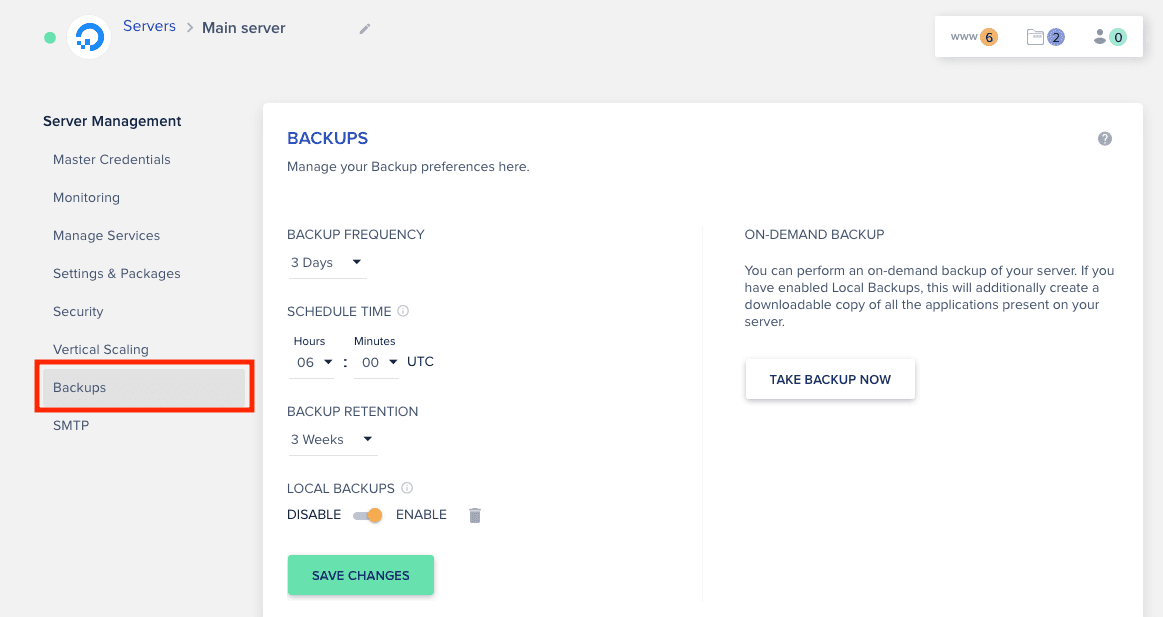Expand the Backup Retention dropdown
The image size is (1163, 617).
[x=332, y=439]
